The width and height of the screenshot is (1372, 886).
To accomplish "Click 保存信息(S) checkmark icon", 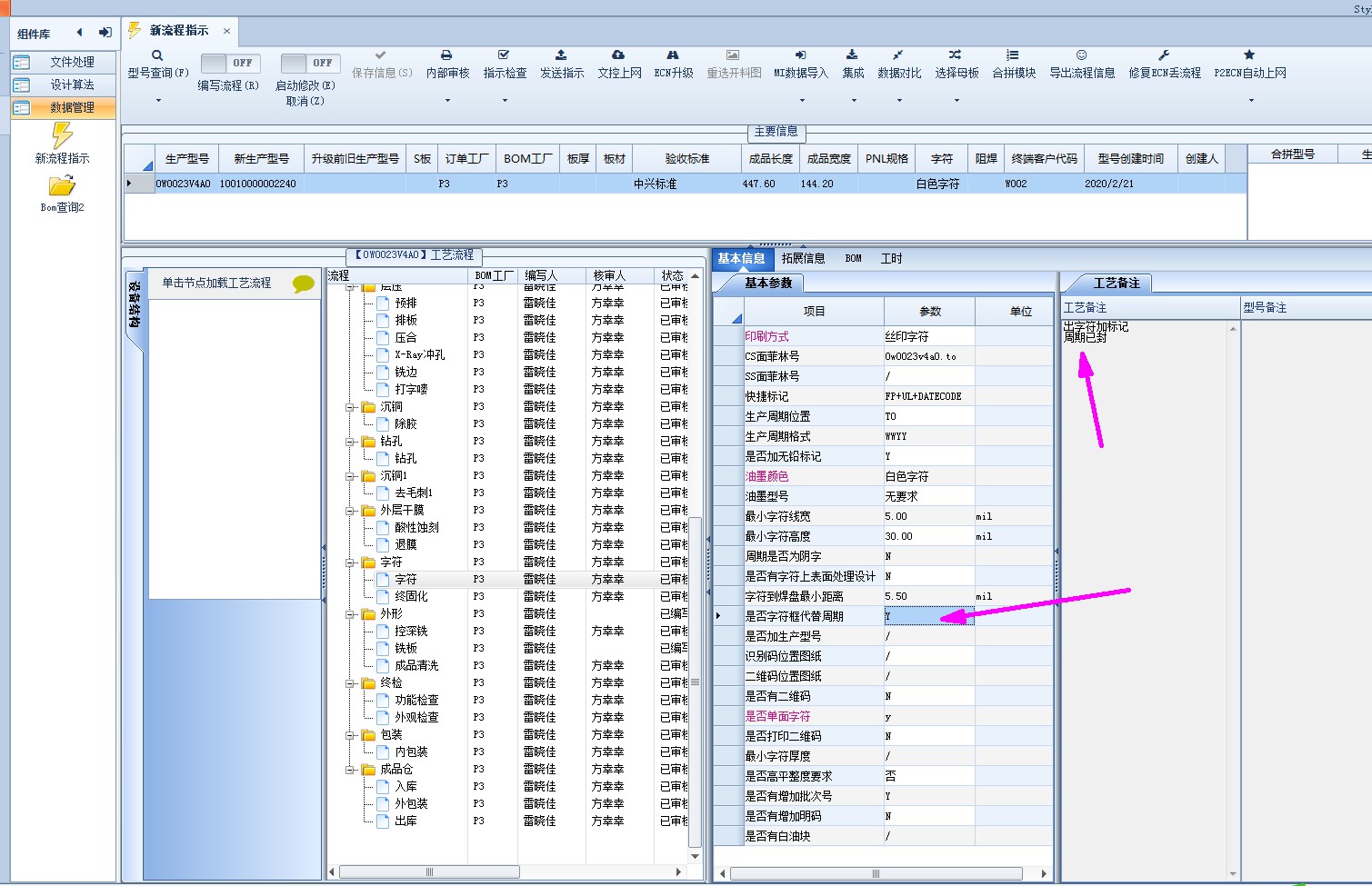I will pos(381,55).
